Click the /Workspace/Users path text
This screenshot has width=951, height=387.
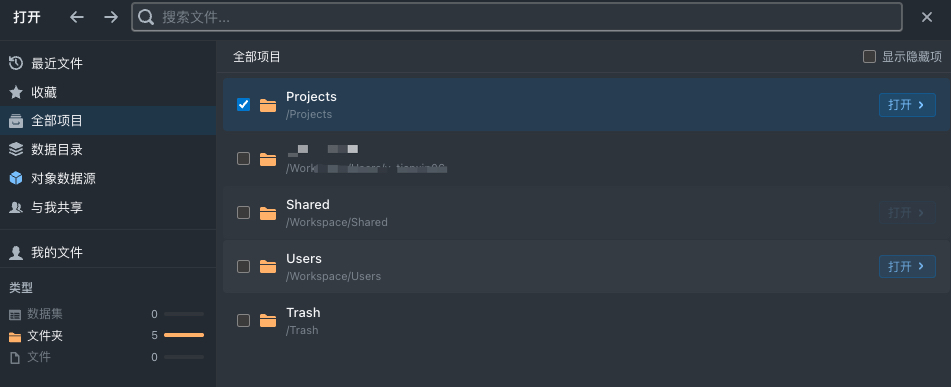pos(334,276)
